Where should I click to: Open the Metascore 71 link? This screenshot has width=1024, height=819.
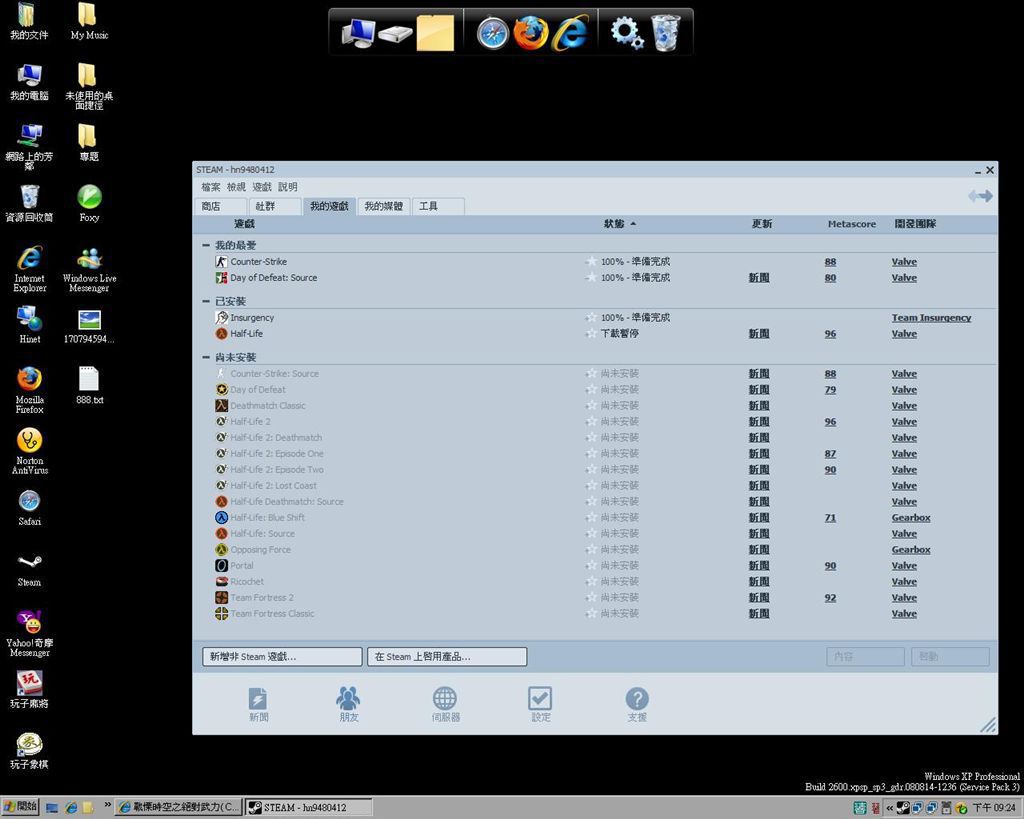tap(830, 517)
